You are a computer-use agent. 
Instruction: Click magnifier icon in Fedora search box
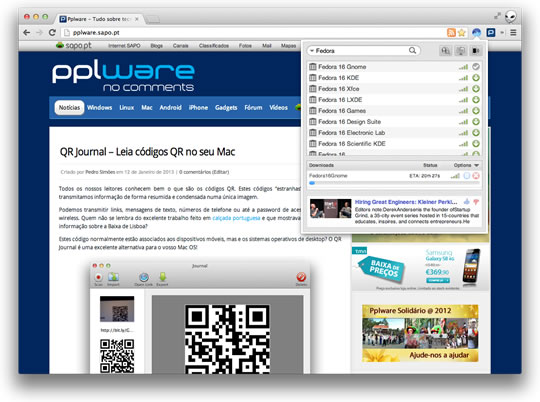pyautogui.click(x=412, y=51)
